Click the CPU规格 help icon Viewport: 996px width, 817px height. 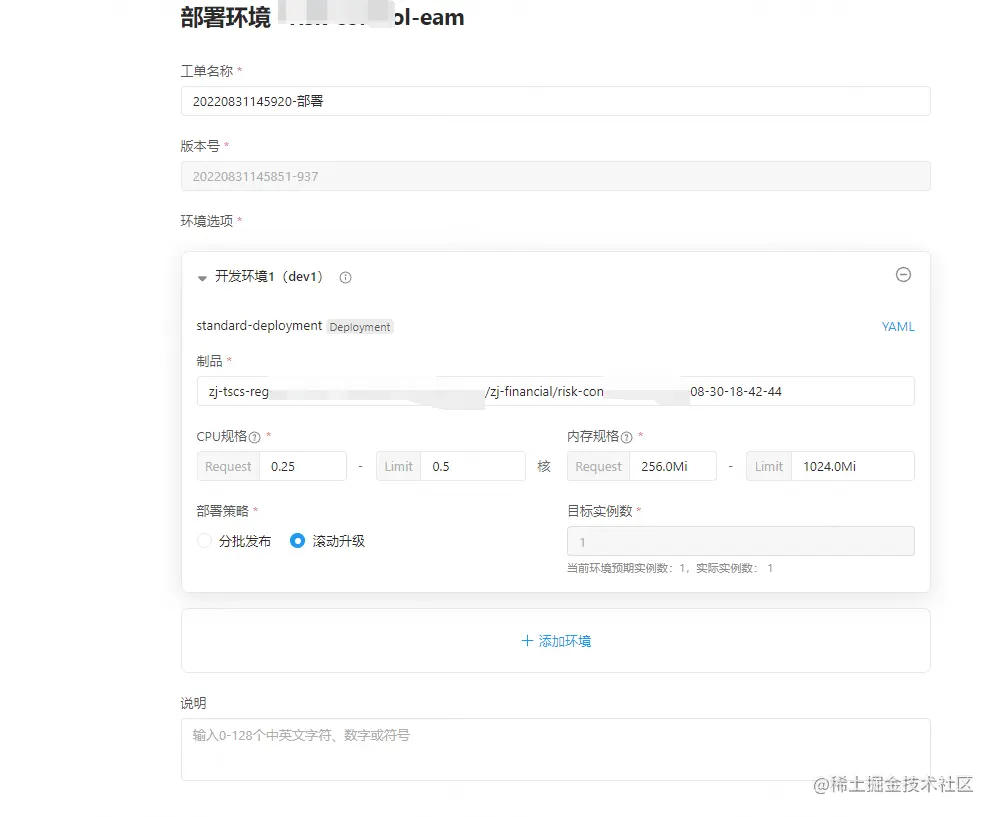coord(255,437)
